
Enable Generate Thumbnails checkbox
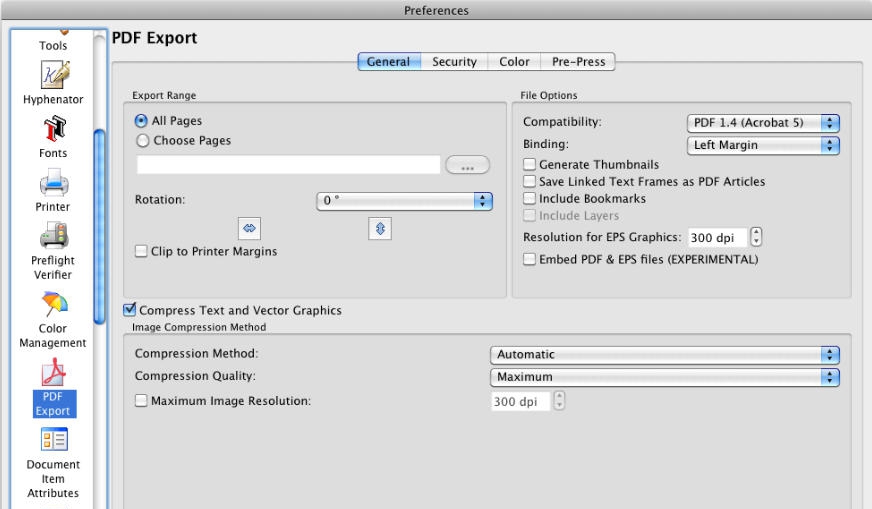(530, 164)
